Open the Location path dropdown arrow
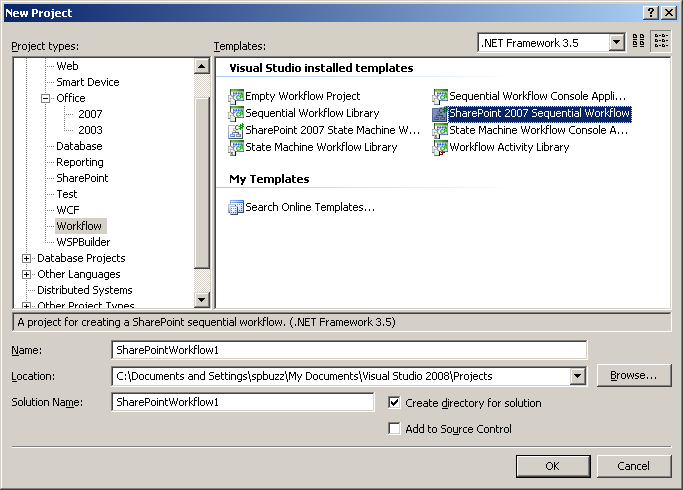The width and height of the screenshot is (683, 490). coord(578,376)
